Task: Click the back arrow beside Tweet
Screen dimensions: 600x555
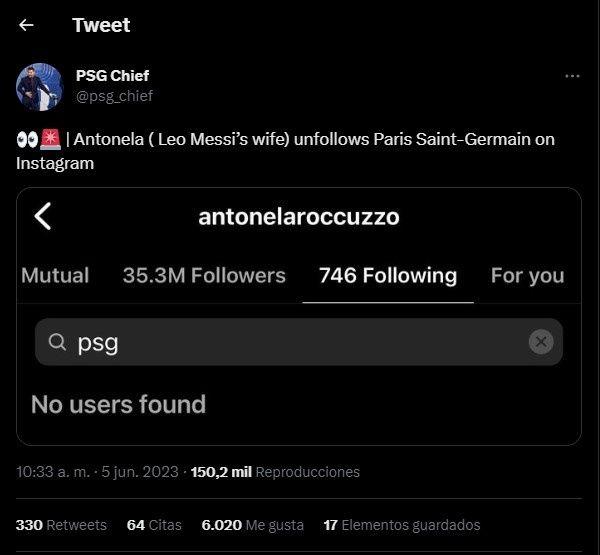Action: (x=26, y=25)
